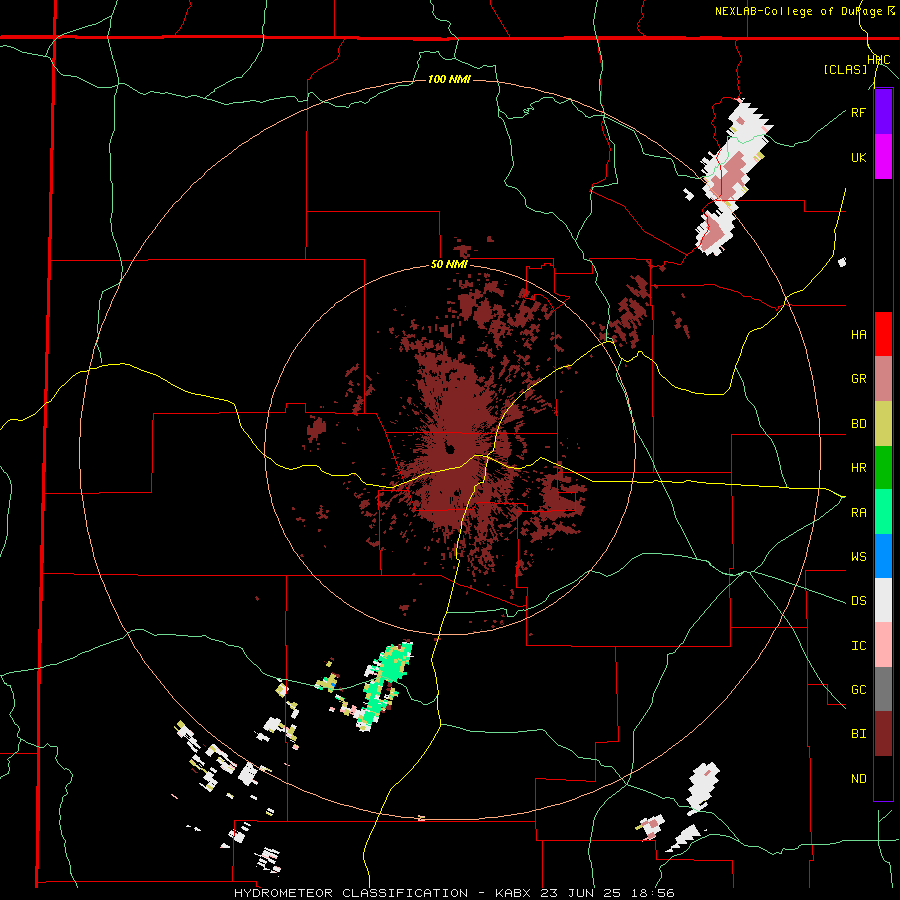Click the BI legend label
900x900 pixels.
coord(858,734)
